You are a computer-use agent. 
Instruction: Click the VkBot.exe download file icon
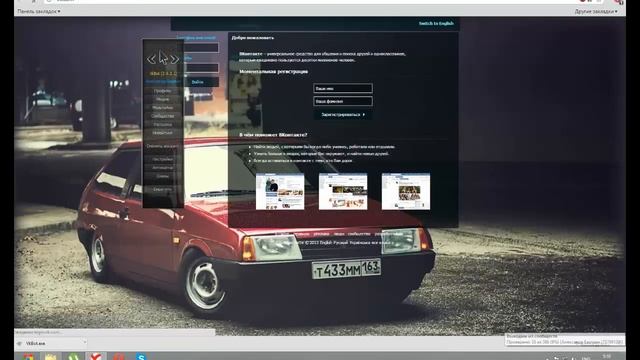coord(20,344)
